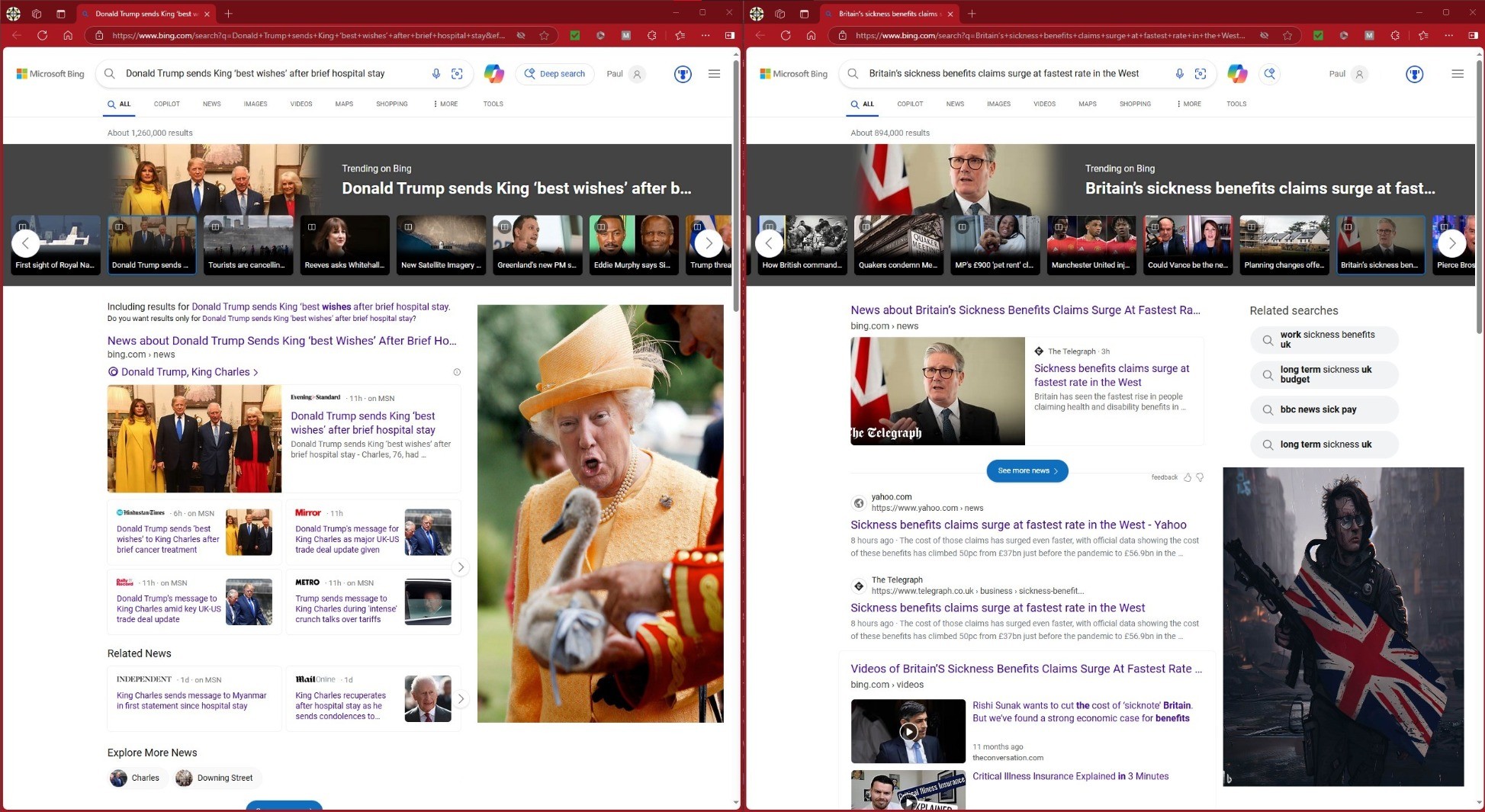Open Microsoft Rewards trophy in right window

1415,74
